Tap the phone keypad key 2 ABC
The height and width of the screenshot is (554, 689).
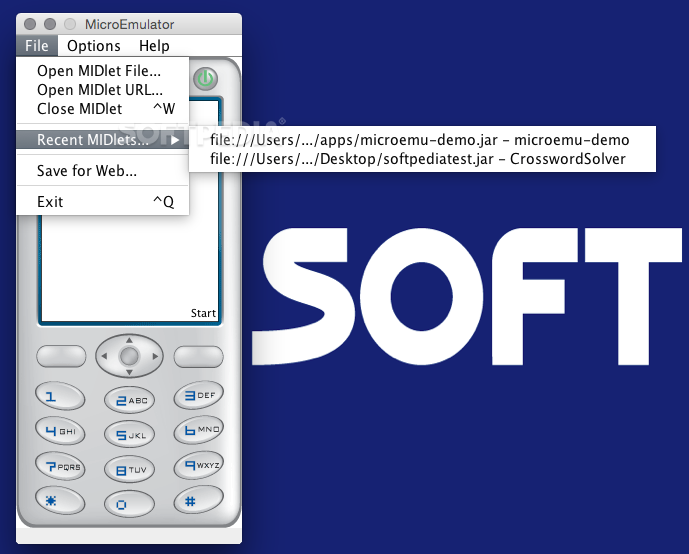[x=130, y=400]
